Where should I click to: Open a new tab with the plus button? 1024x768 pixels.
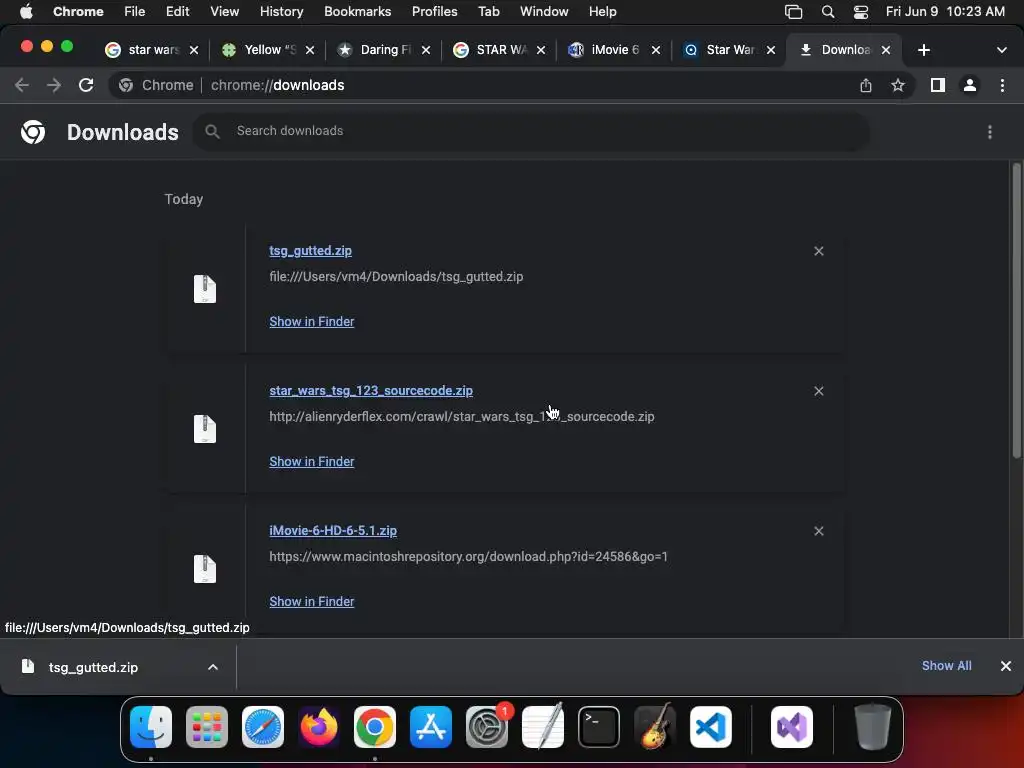(x=923, y=50)
